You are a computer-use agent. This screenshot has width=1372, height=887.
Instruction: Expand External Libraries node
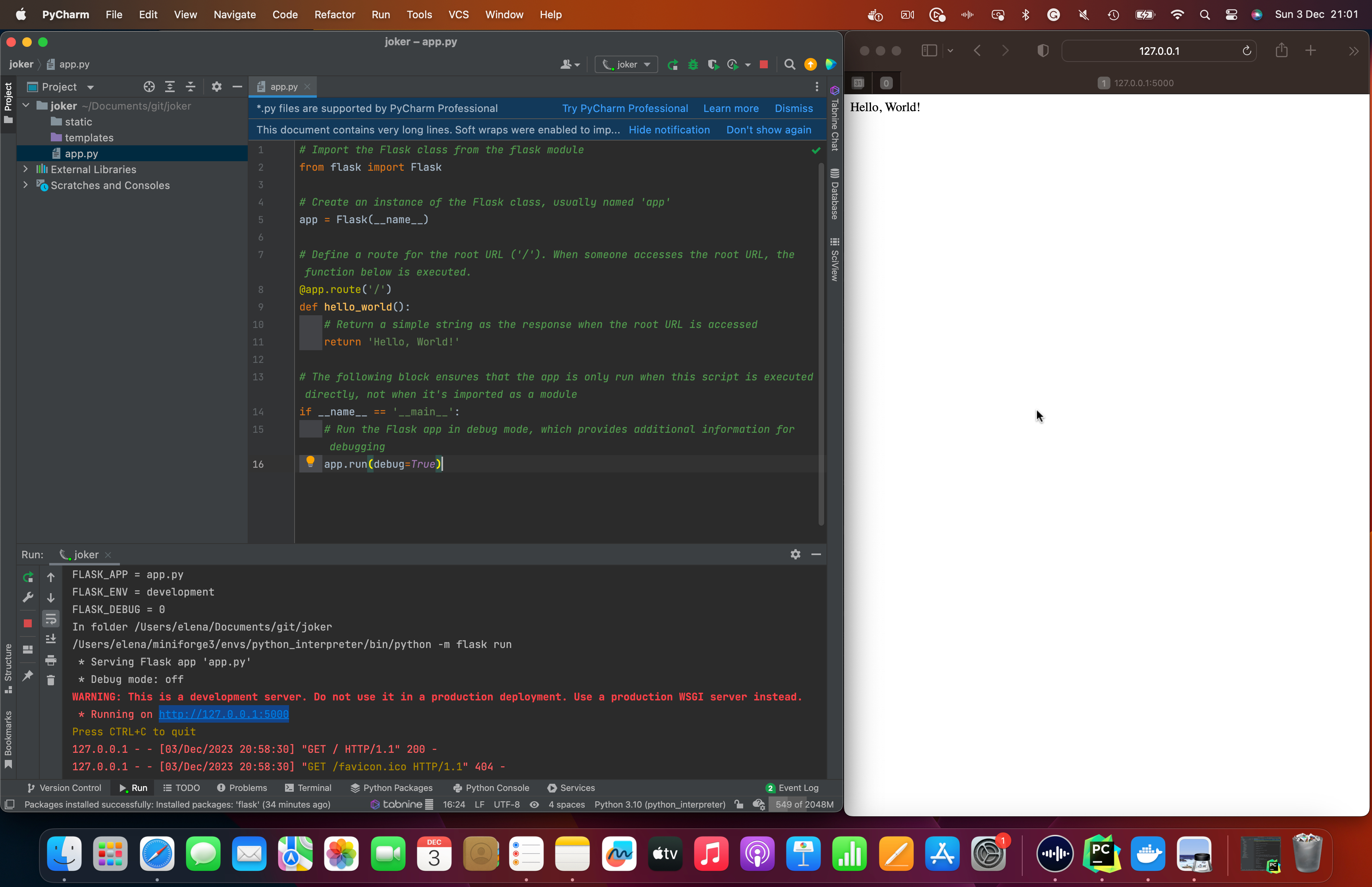click(26, 169)
